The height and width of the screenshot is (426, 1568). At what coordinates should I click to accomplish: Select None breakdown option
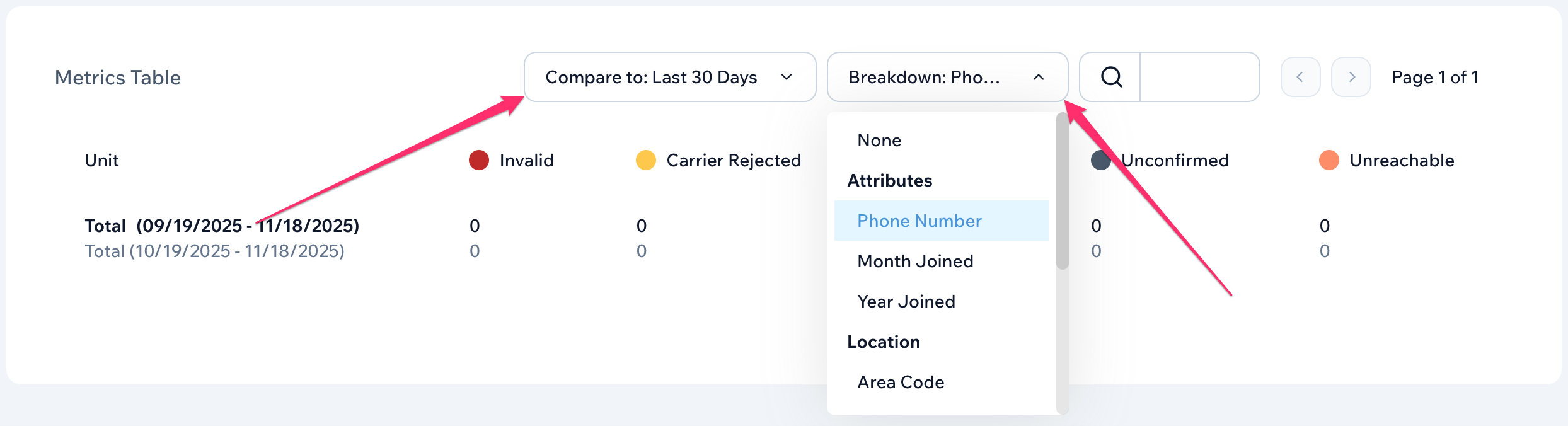coord(879,140)
